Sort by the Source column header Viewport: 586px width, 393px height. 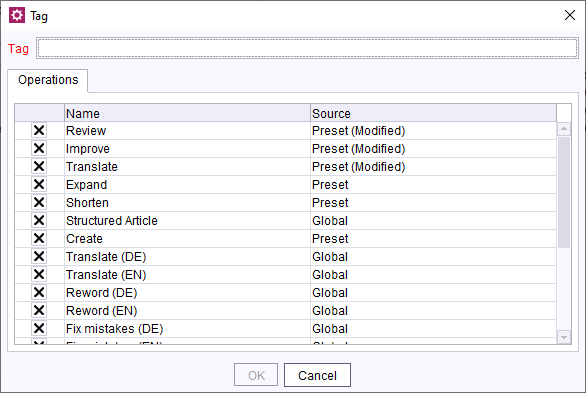point(433,113)
